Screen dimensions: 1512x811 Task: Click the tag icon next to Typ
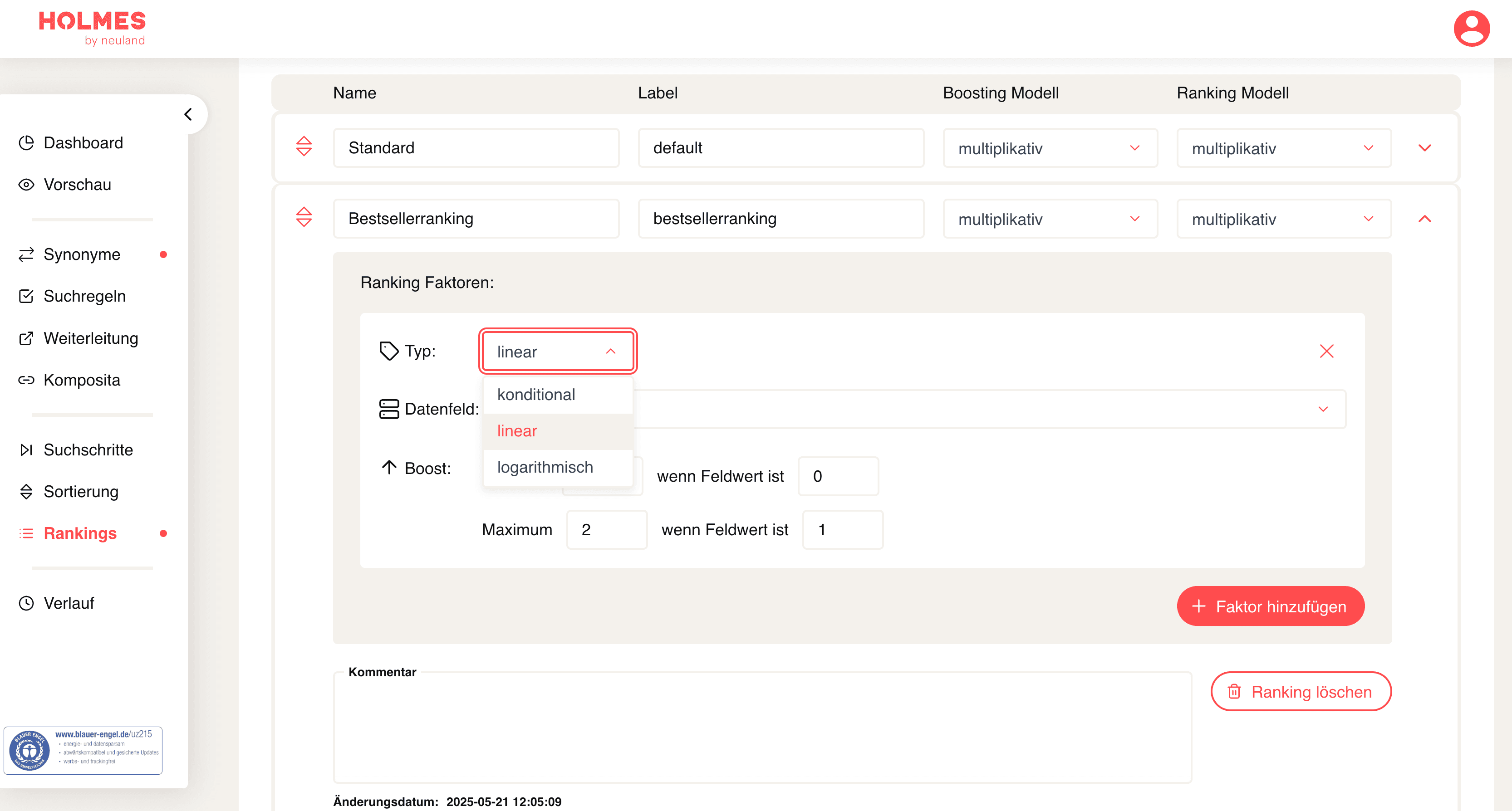(388, 351)
